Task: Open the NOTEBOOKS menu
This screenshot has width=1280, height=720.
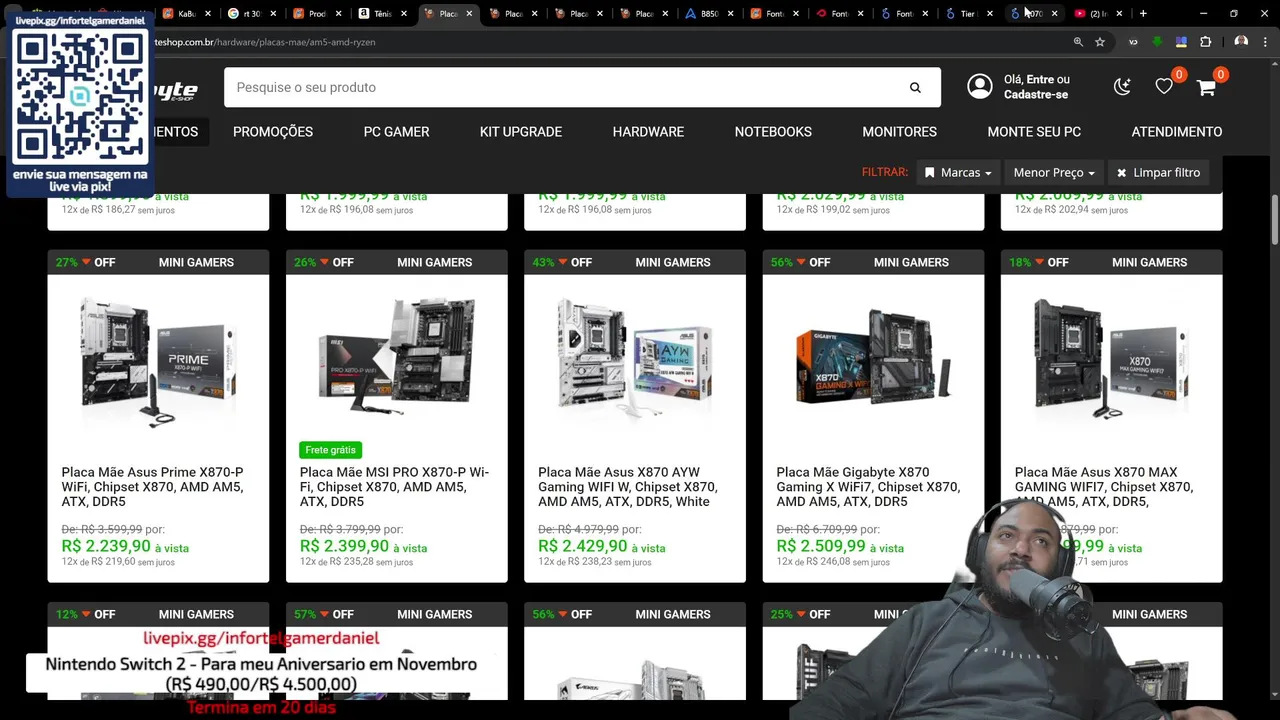Action: click(x=773, y=132)
